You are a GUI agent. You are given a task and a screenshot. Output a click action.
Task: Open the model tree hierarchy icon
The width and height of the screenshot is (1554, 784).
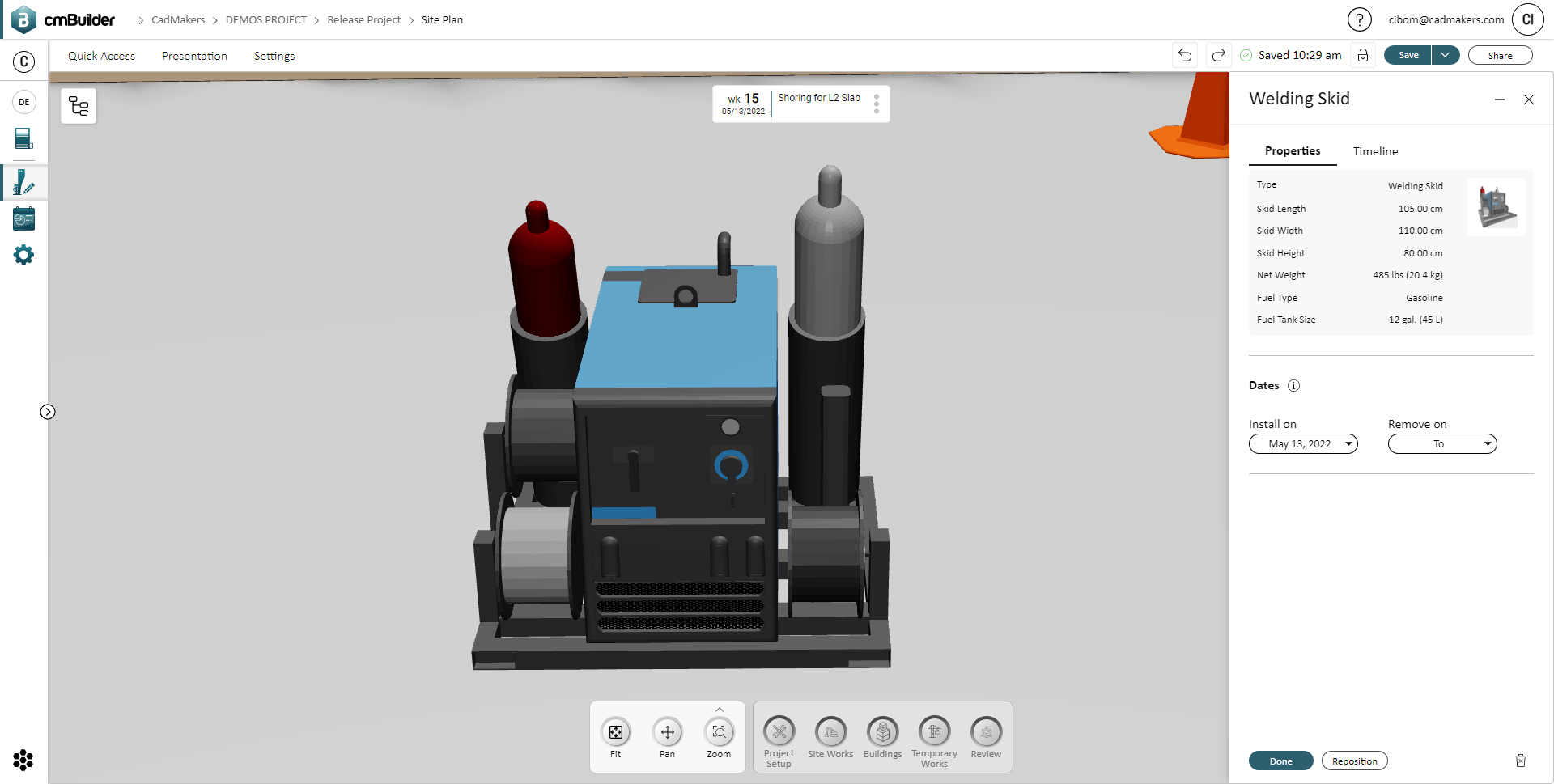[x=79, y=106]
